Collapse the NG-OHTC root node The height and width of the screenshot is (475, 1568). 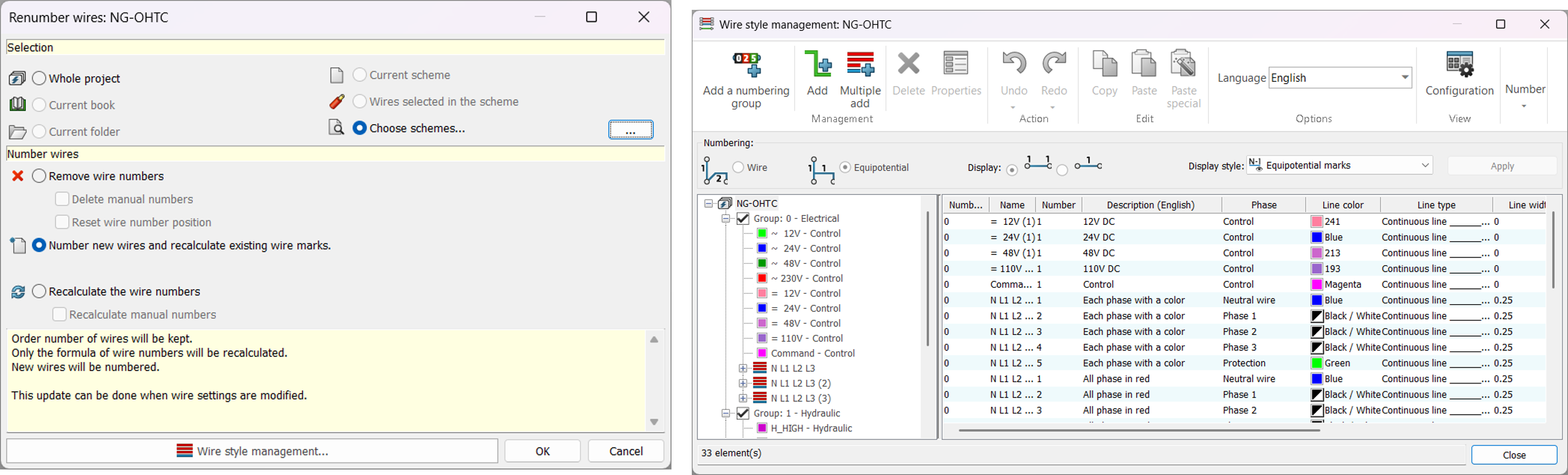(x=708, y=203)
